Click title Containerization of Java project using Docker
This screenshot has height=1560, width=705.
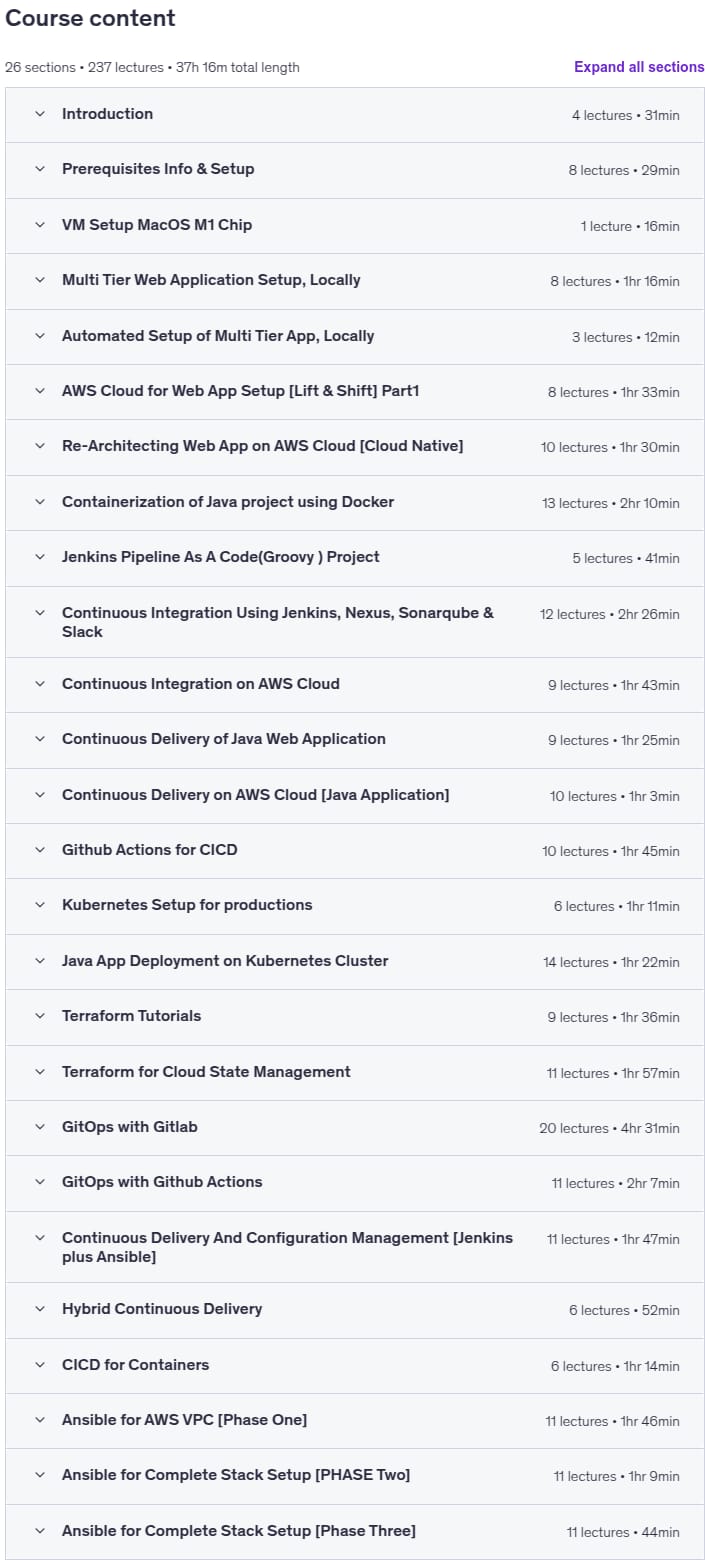pos(228,502)
